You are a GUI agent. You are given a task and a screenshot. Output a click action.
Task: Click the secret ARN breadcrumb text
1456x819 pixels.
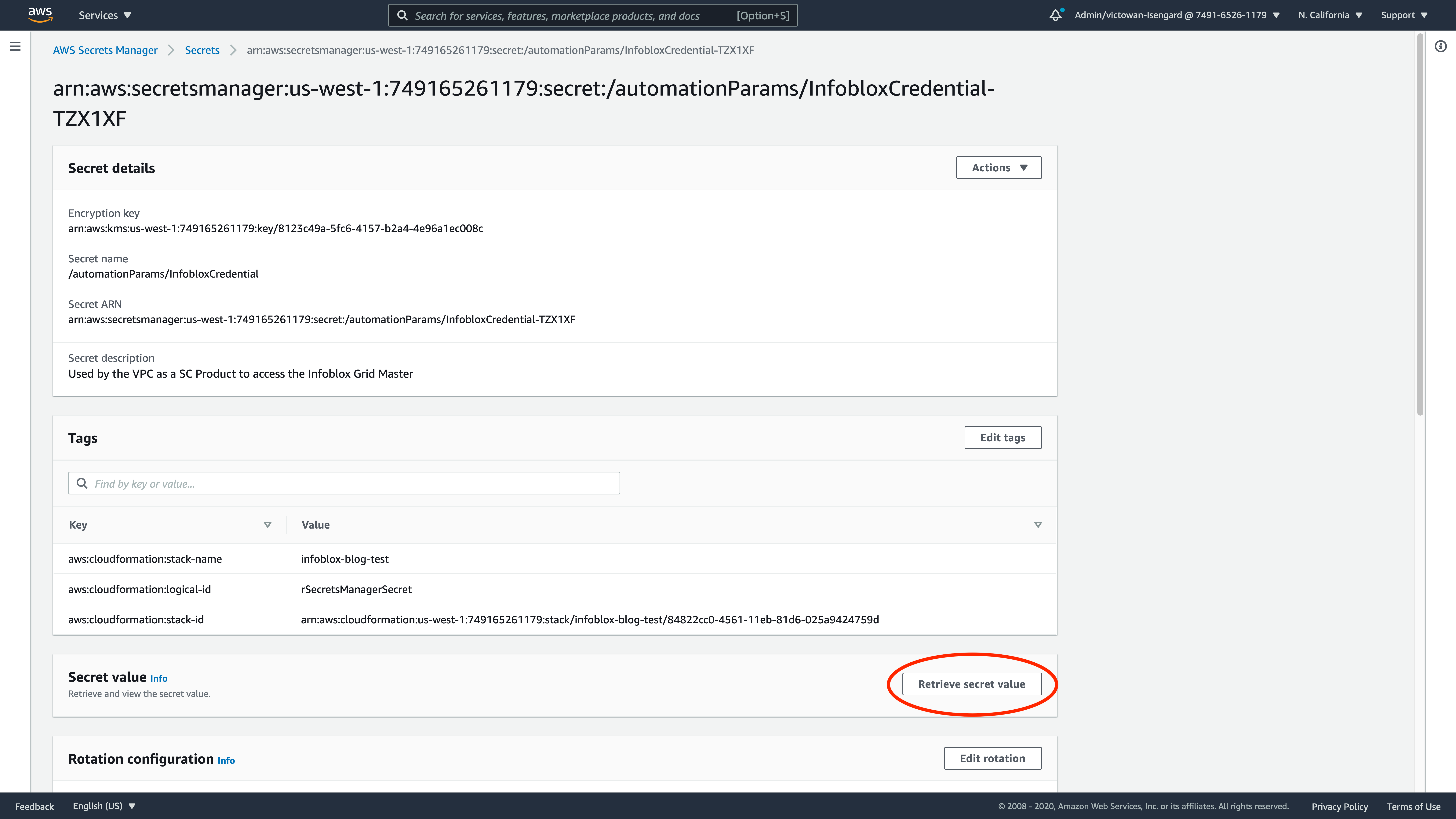point(500,50)
